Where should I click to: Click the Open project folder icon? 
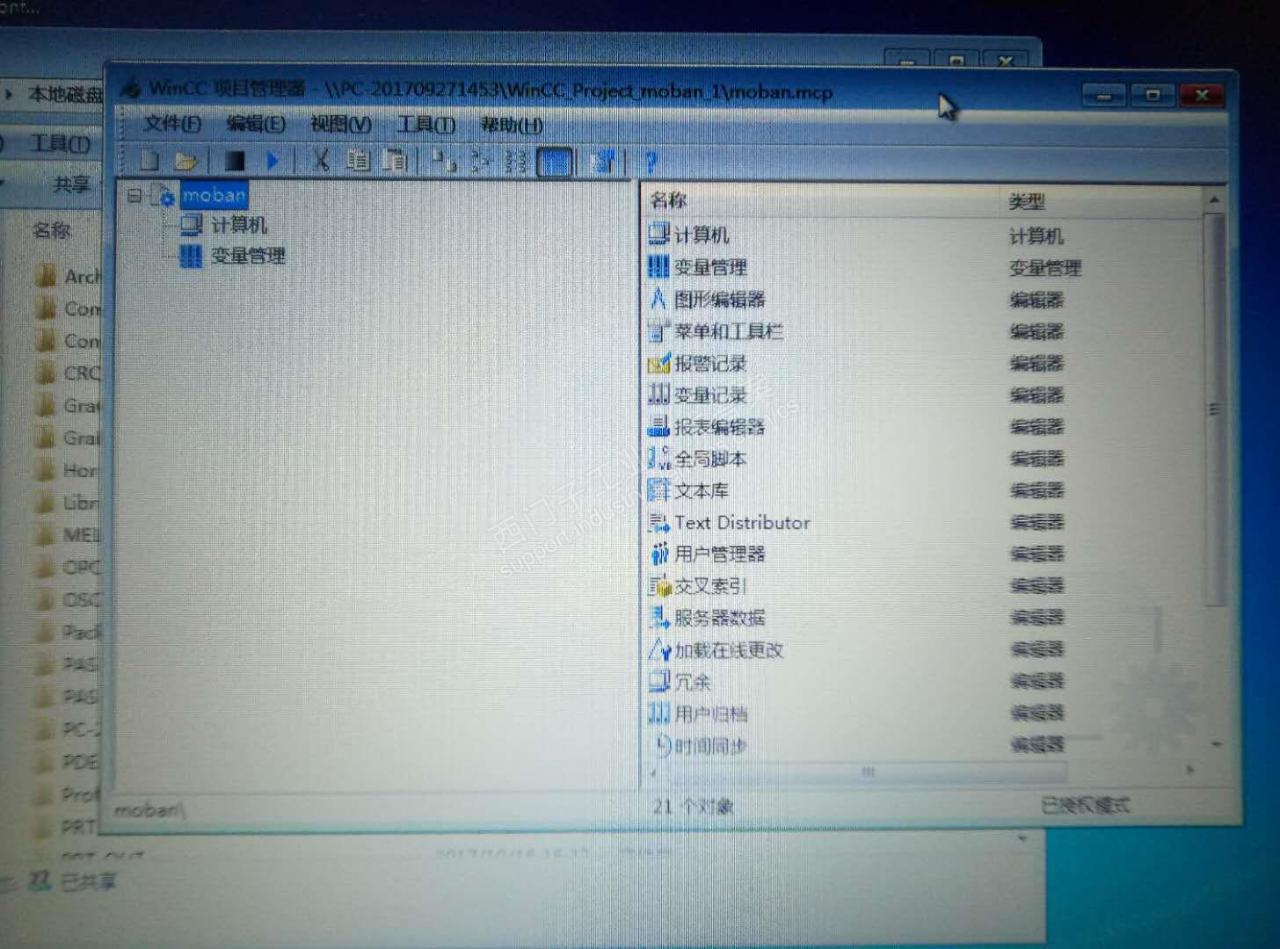185,160
